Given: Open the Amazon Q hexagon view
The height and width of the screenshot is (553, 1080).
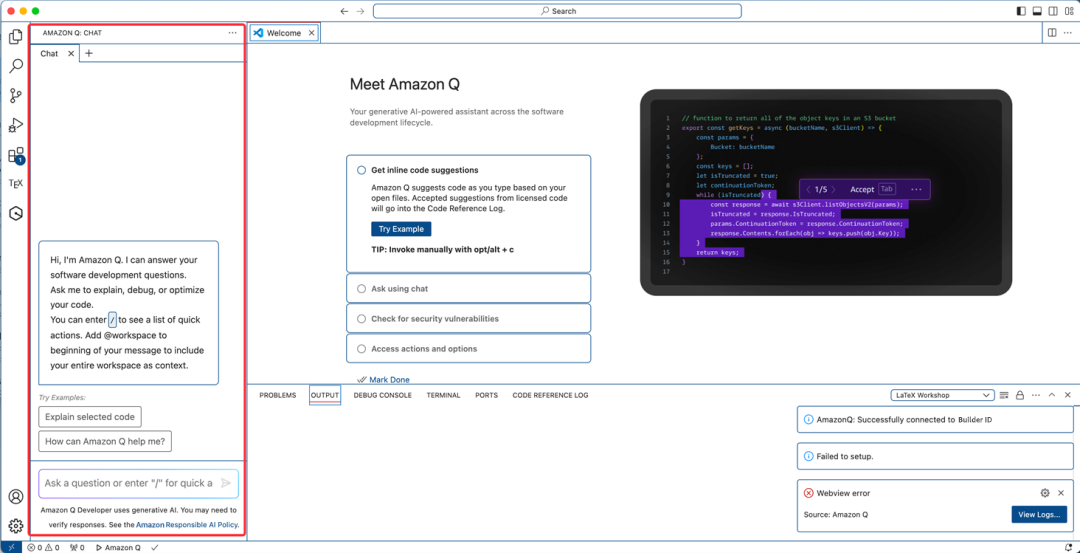Looking at the screenshot, I should click(15, 213).
